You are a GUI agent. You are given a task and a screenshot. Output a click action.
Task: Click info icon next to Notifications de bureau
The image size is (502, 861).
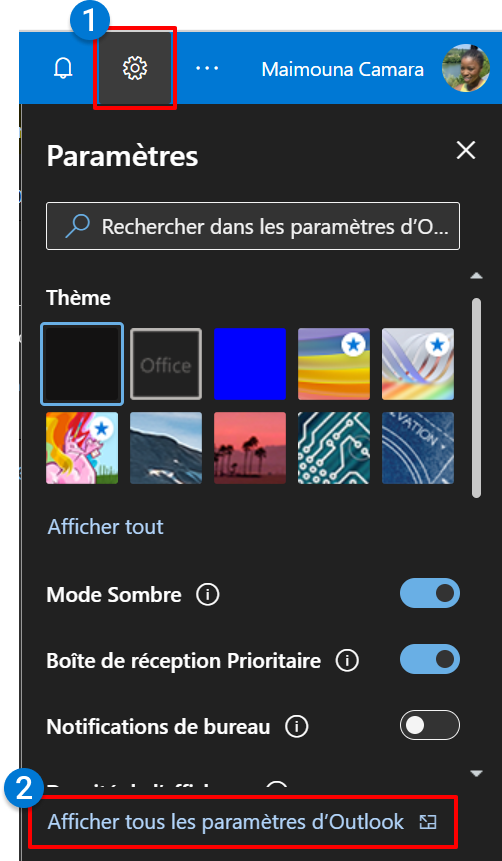297,726
